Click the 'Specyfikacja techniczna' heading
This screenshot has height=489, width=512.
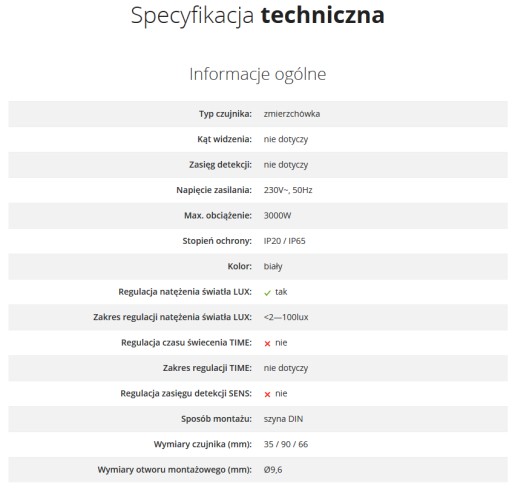257,15
